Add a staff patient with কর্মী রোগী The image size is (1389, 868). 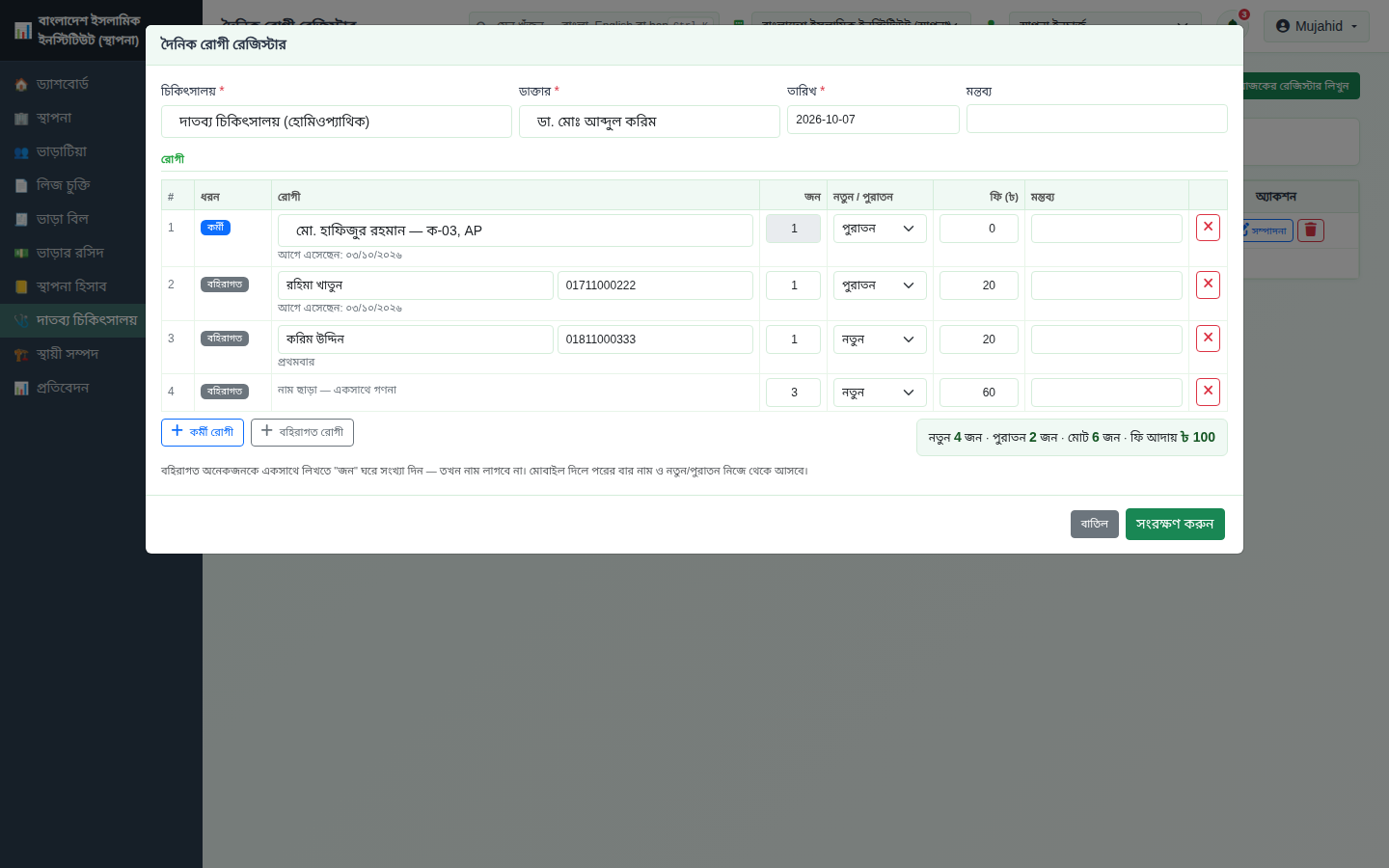(x=203, y=432)
